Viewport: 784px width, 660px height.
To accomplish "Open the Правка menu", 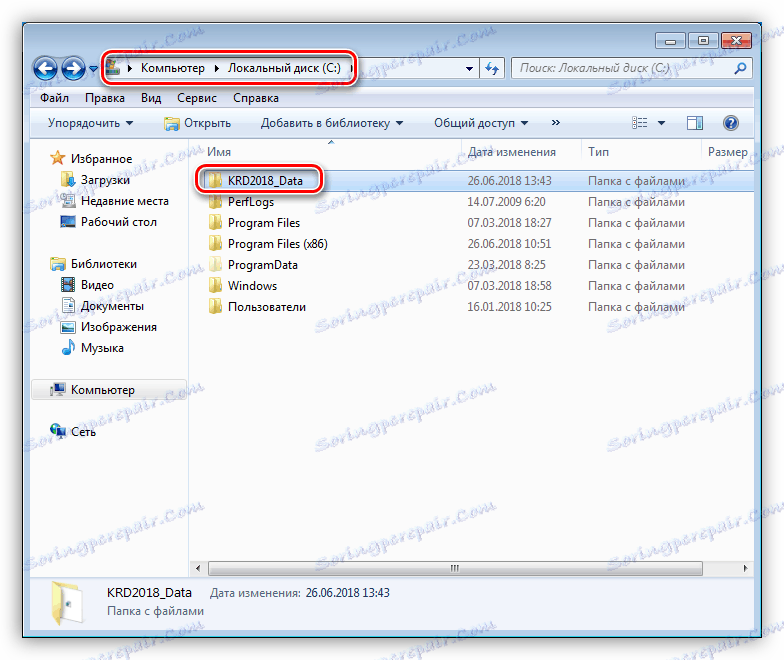I will click(x=104, y=98).
